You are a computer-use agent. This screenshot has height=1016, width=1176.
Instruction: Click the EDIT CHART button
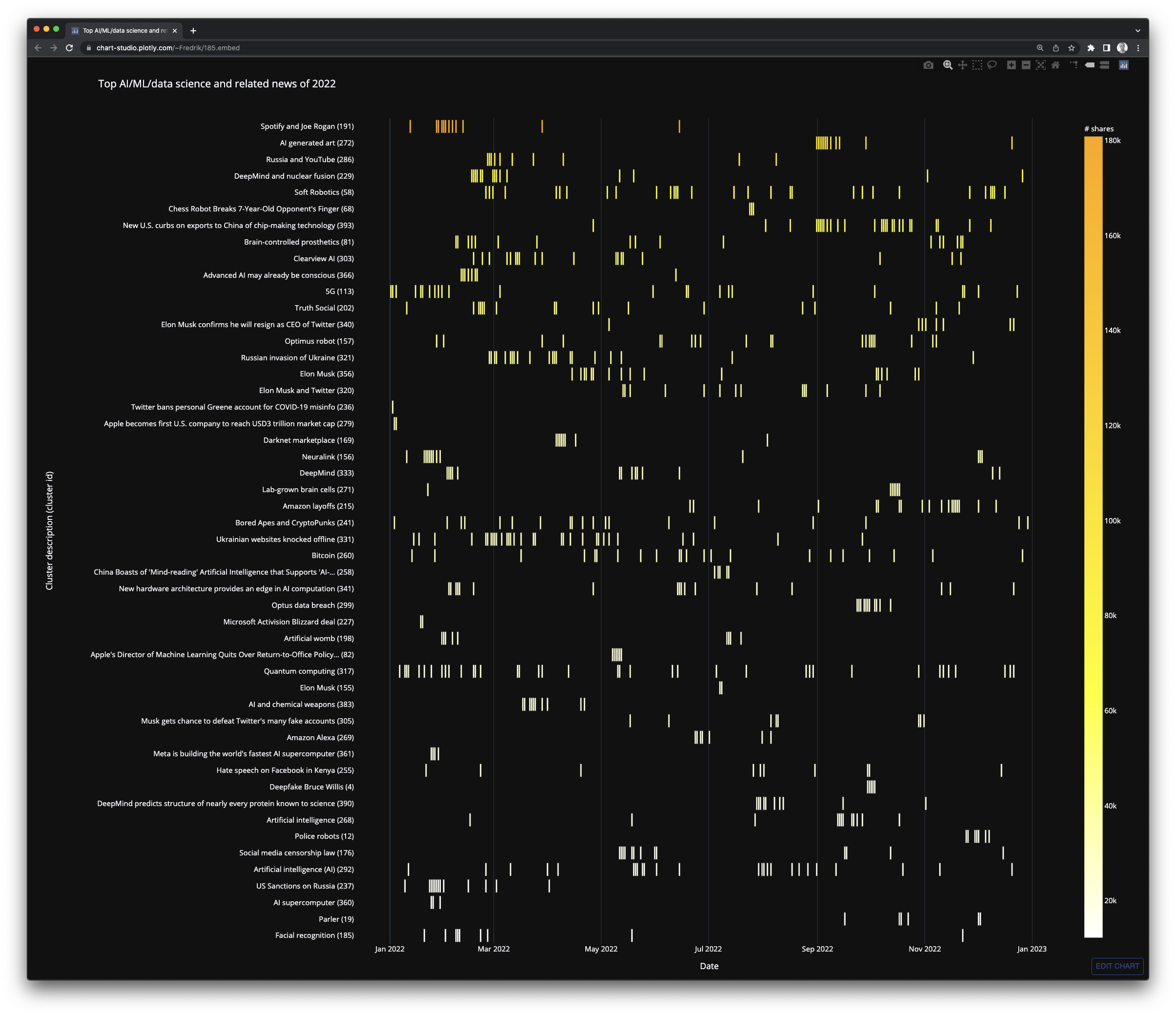1117,966
